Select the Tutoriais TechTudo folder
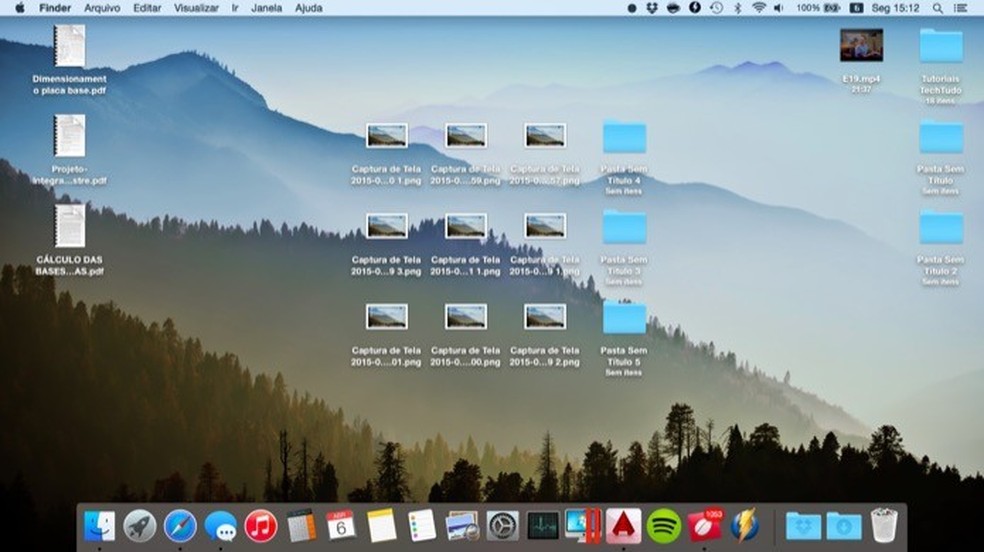 point(941,45)
